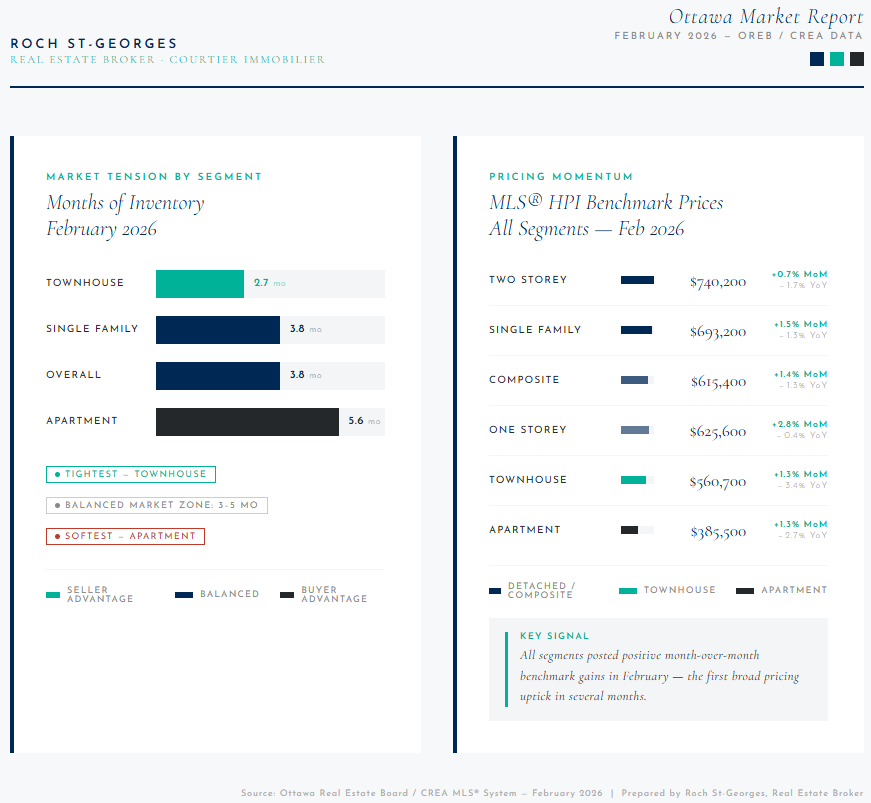Click the Roch St-Georges name heading
Viewport: 871px width, 803px height.
pyautogui.click(x=94, y=44)
